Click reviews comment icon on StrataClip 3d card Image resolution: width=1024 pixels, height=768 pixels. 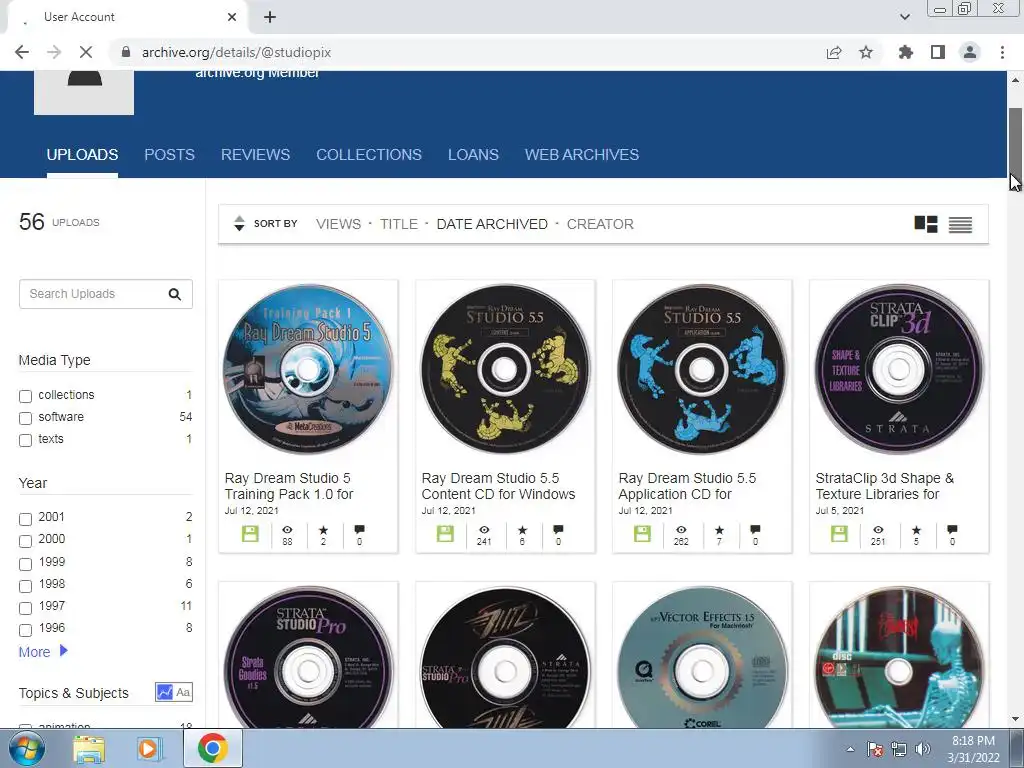click(952, 530)
